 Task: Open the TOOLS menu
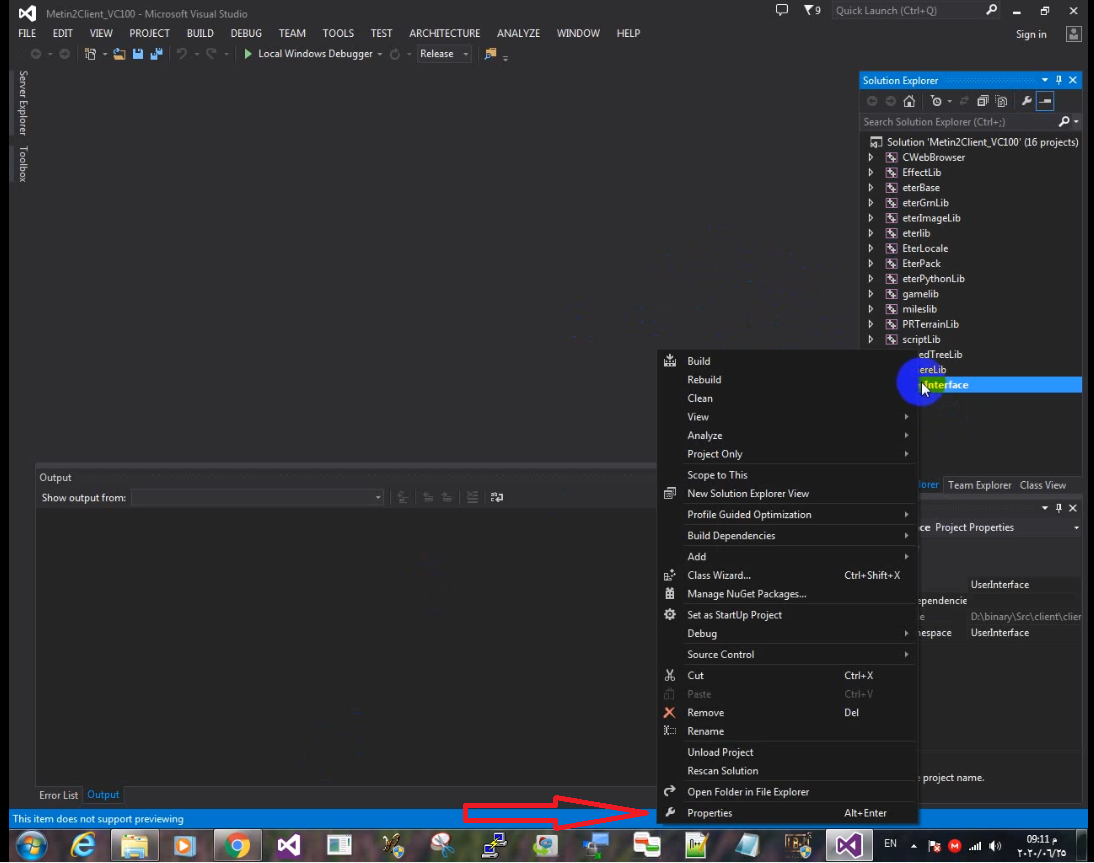338,33
